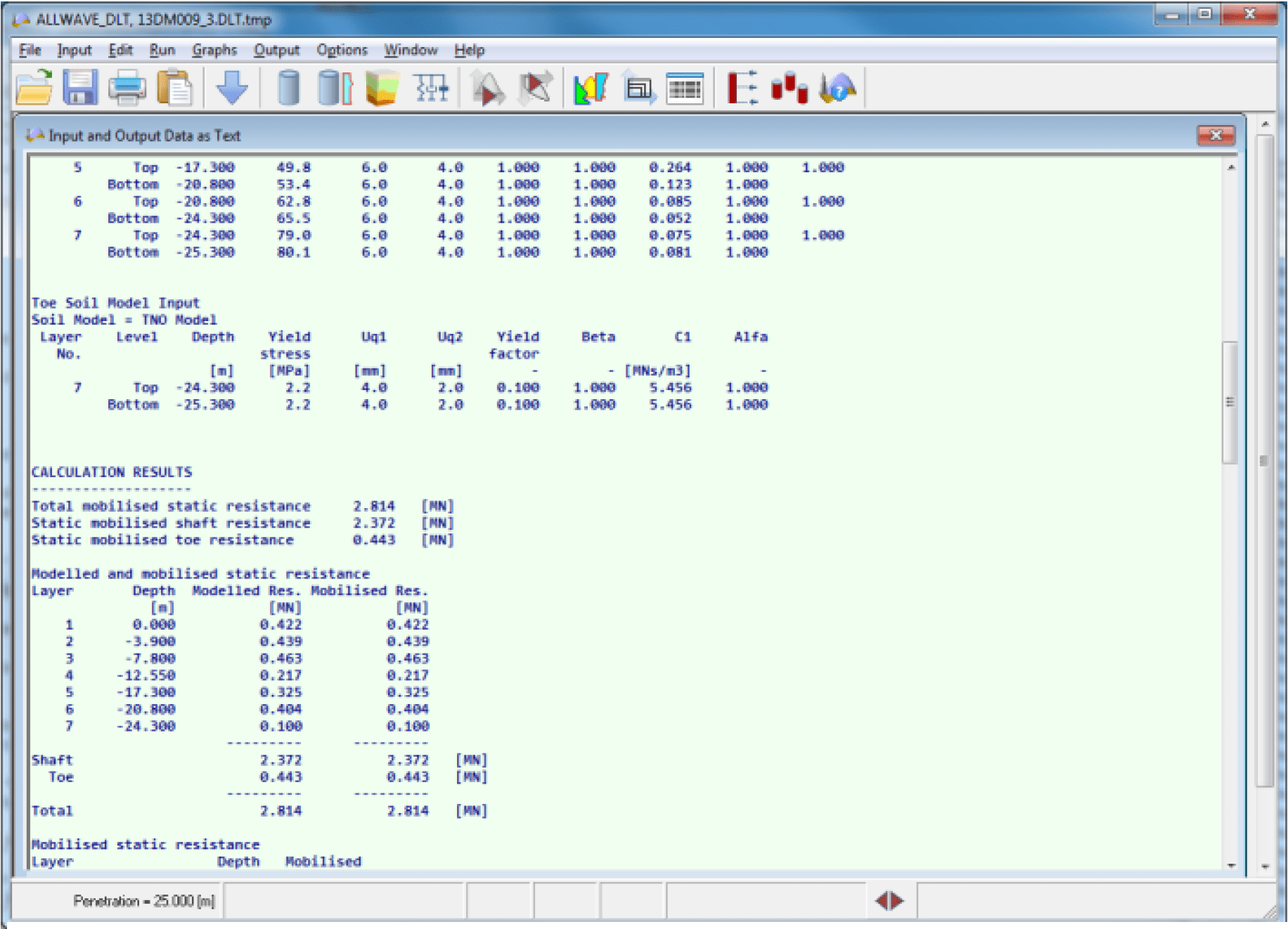
Task: Open the Run menu
Action: 162,50
